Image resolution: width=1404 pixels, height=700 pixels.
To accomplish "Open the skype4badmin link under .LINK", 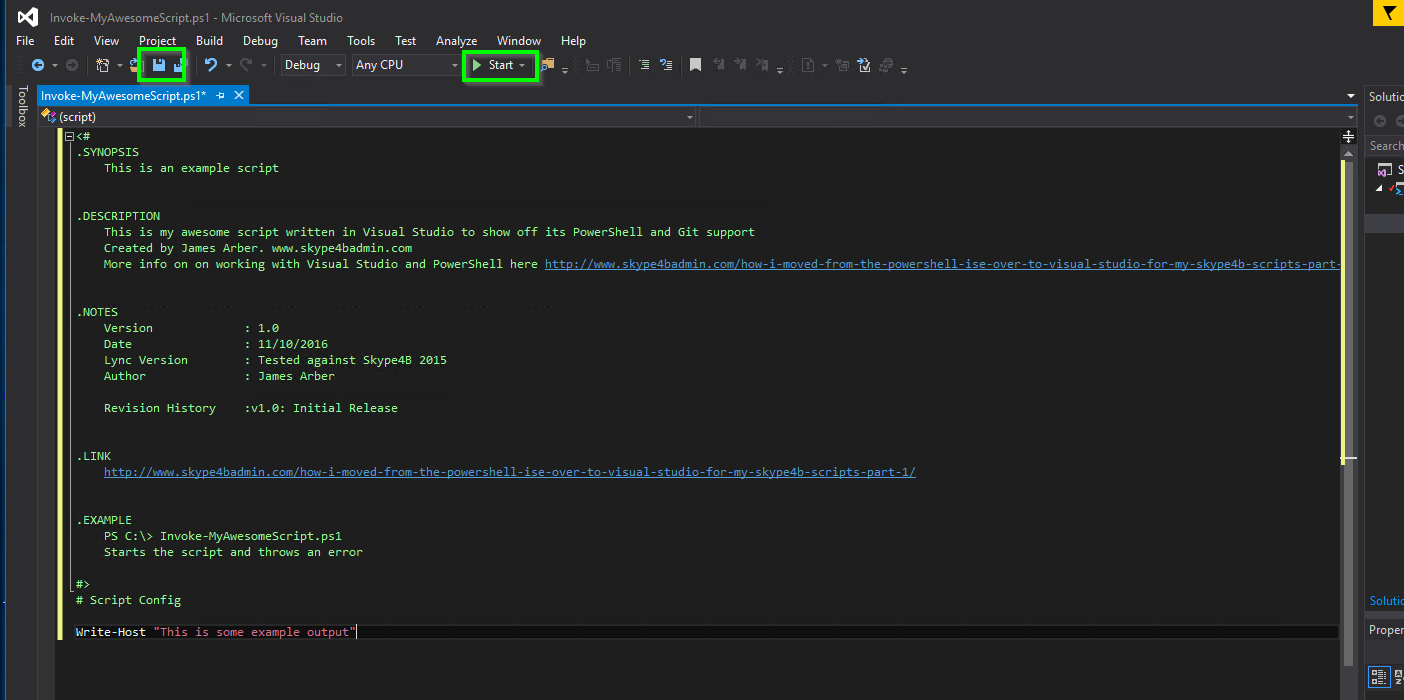I will (x=510, y=472).
